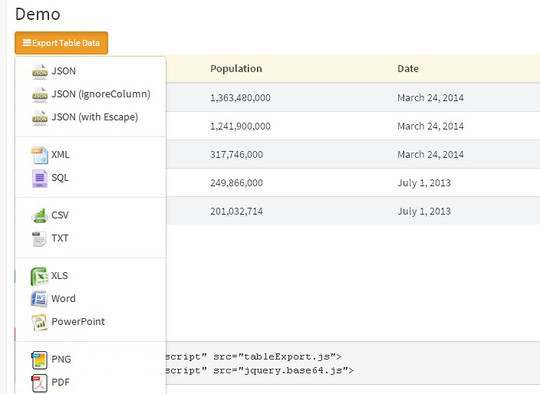Click the jquery.base64.js code line
This screenshot has height=394, width=540.
260,371
